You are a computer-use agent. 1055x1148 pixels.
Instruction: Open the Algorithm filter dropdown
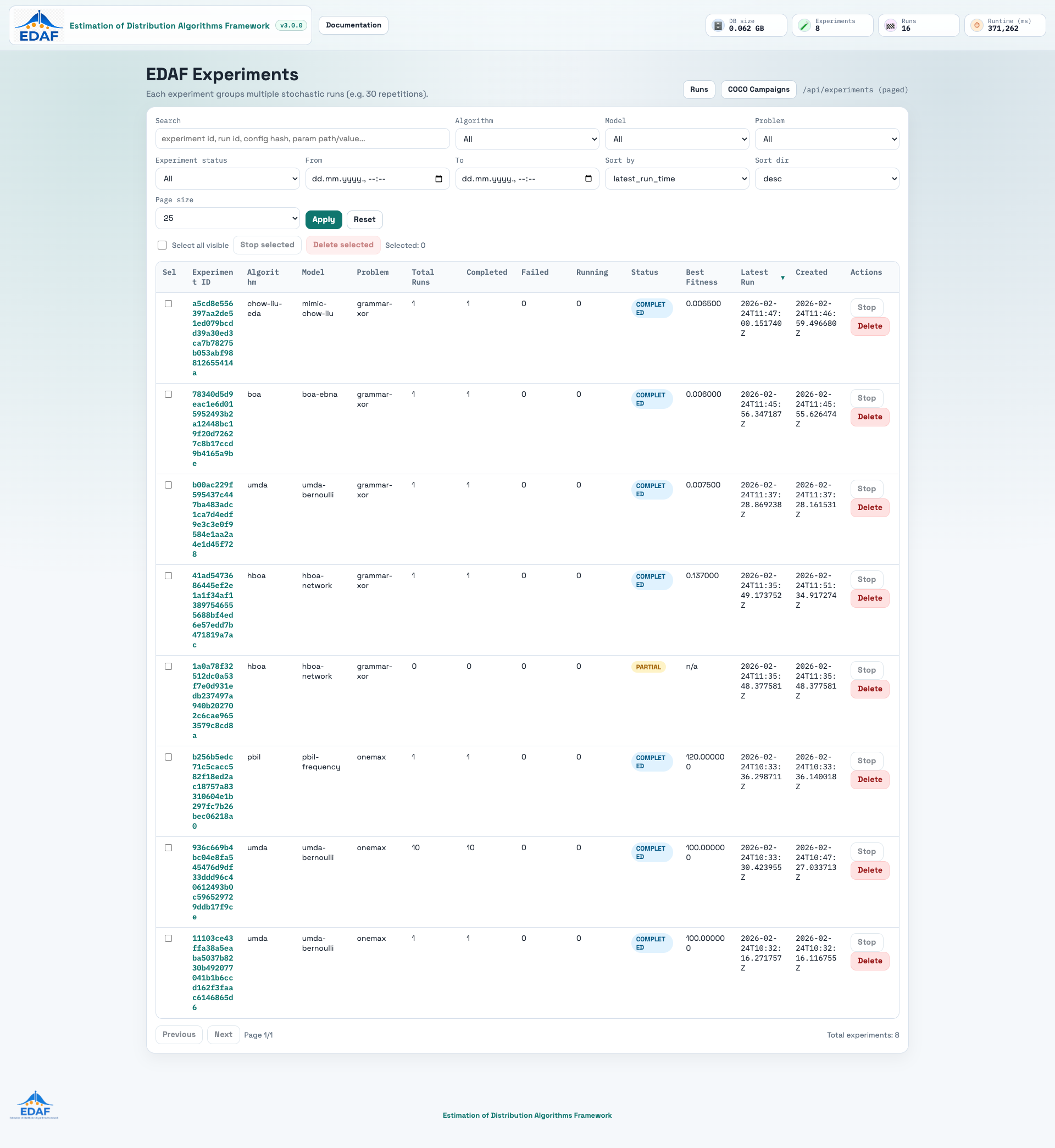tap(527, 138)
